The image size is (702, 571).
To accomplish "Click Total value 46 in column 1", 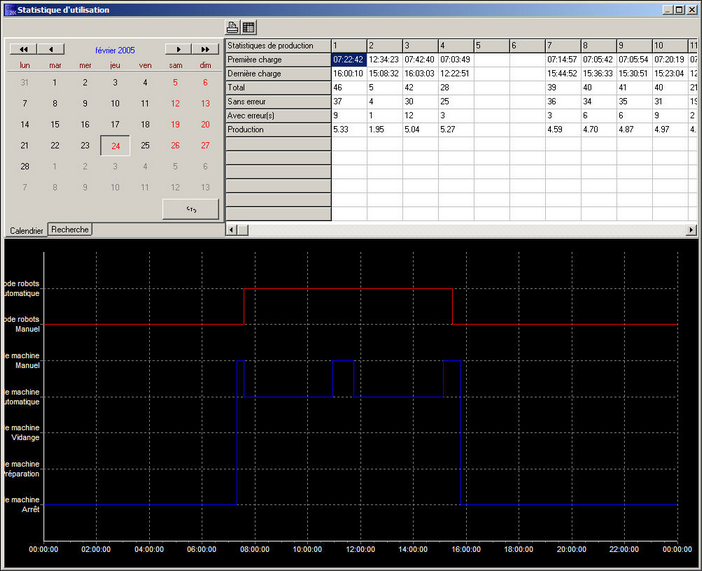I will tap(349, 87).
